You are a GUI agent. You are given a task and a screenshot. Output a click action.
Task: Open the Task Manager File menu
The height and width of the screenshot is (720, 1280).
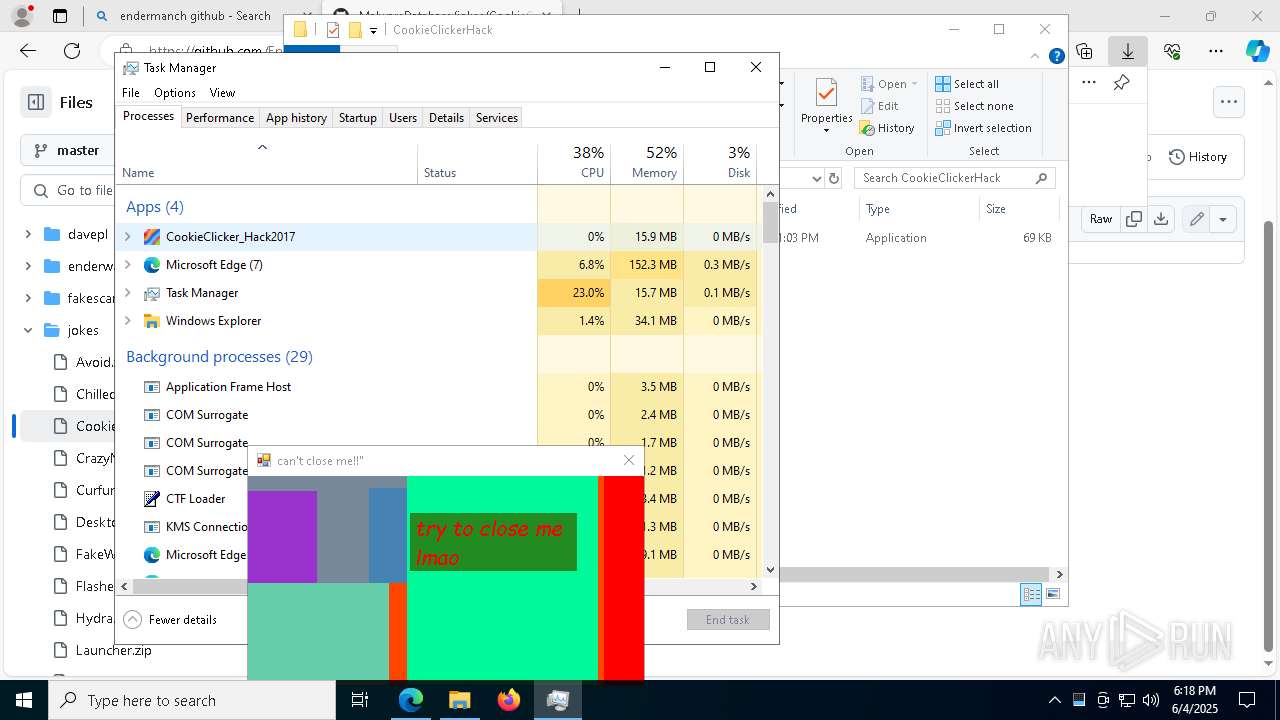(x=131, y=93)
